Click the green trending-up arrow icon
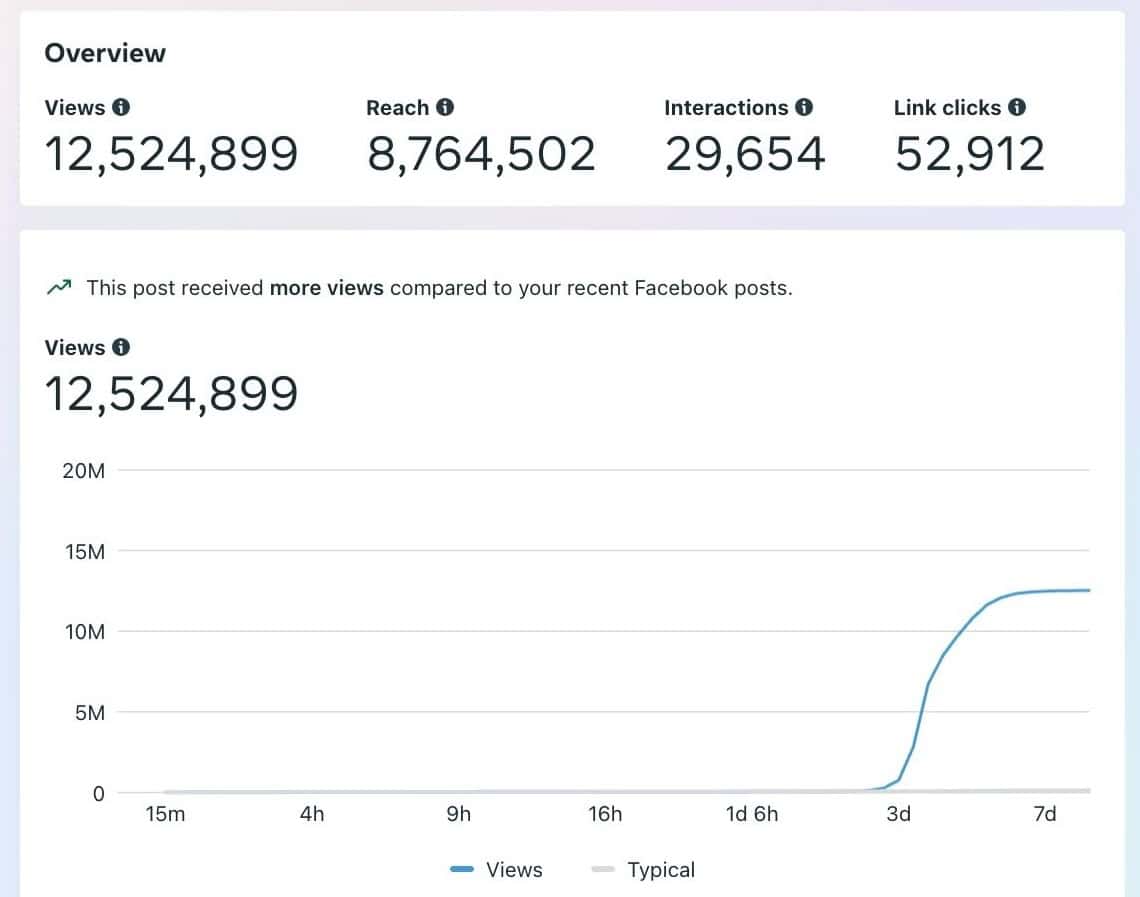 pos(59,288)
